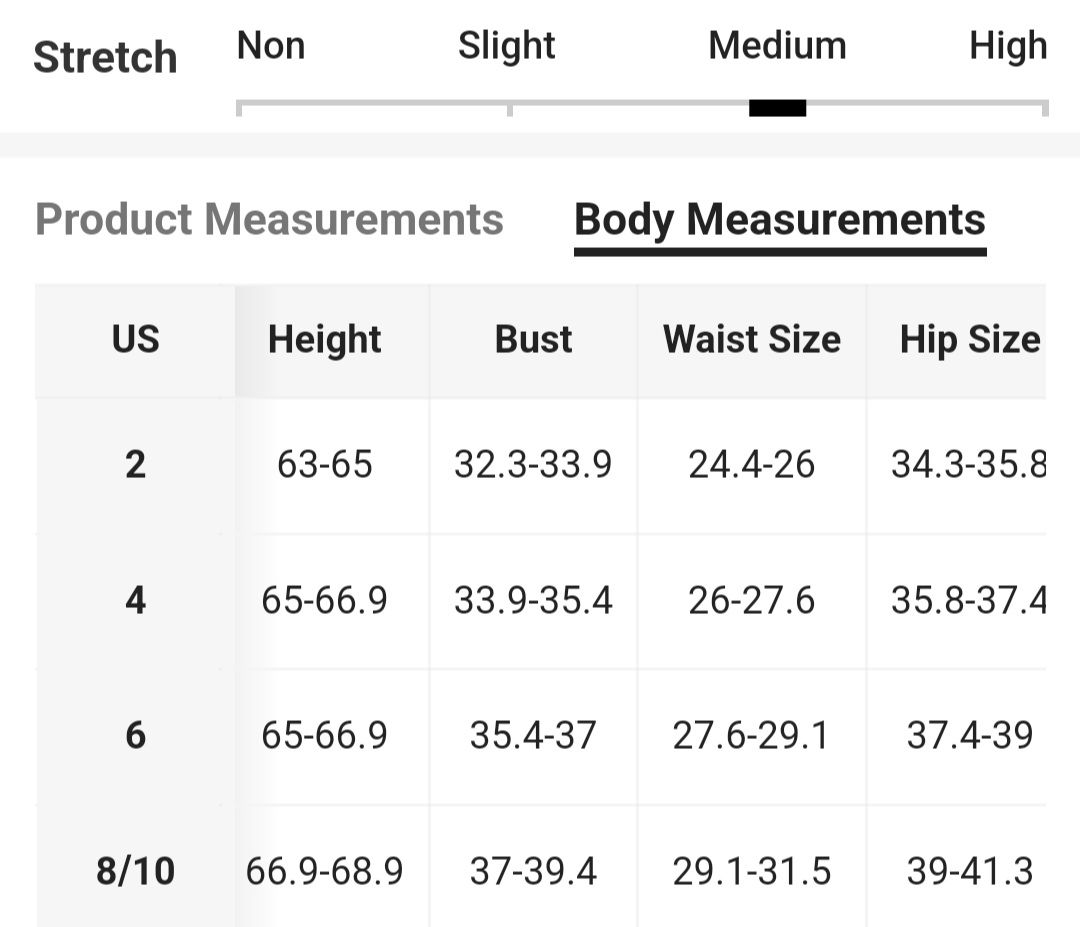Click the 39-41.3 hip size cell
Image resolution: width=1080 pixels, height=927 pixels.
(970, 871)
